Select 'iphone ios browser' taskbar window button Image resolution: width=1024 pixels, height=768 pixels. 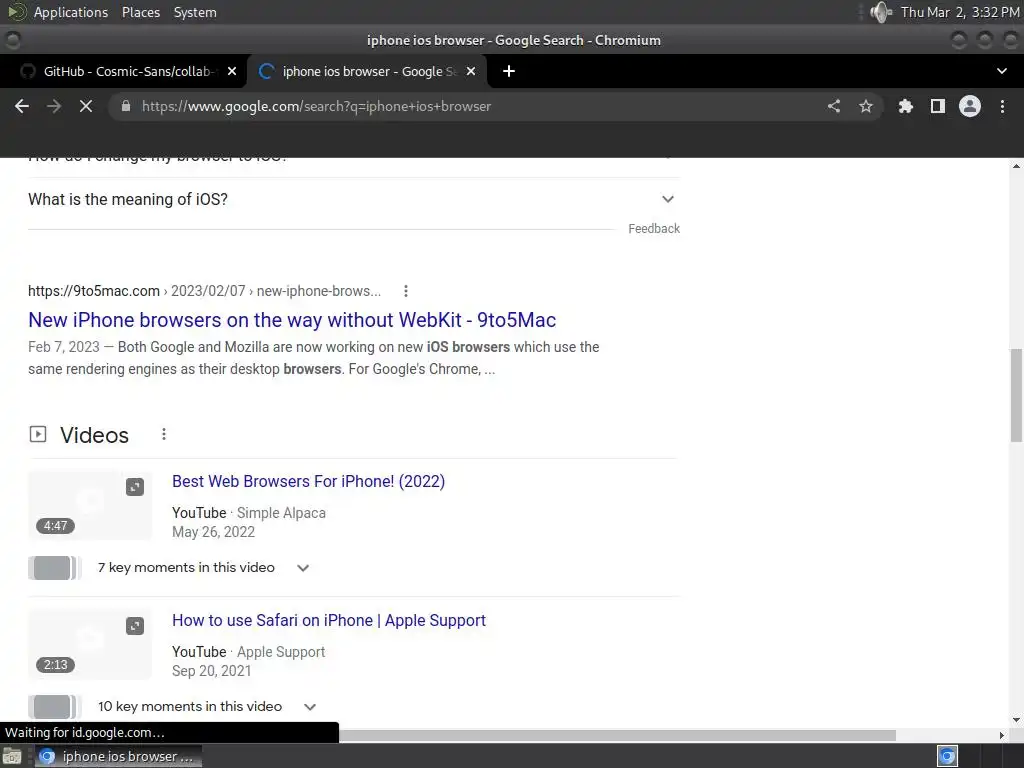pos(118,756)
